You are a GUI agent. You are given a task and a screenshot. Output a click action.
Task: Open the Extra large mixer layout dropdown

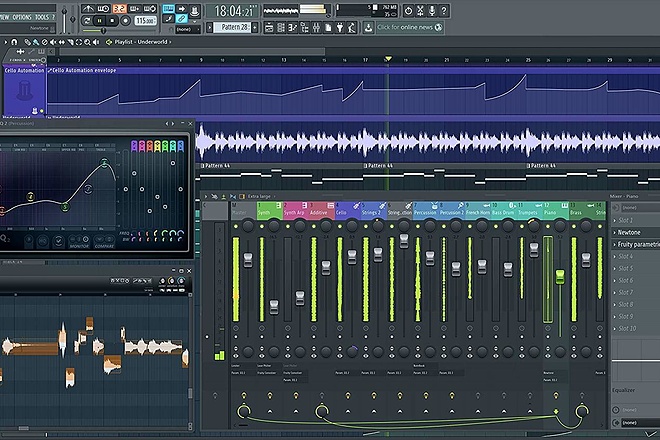259,196
